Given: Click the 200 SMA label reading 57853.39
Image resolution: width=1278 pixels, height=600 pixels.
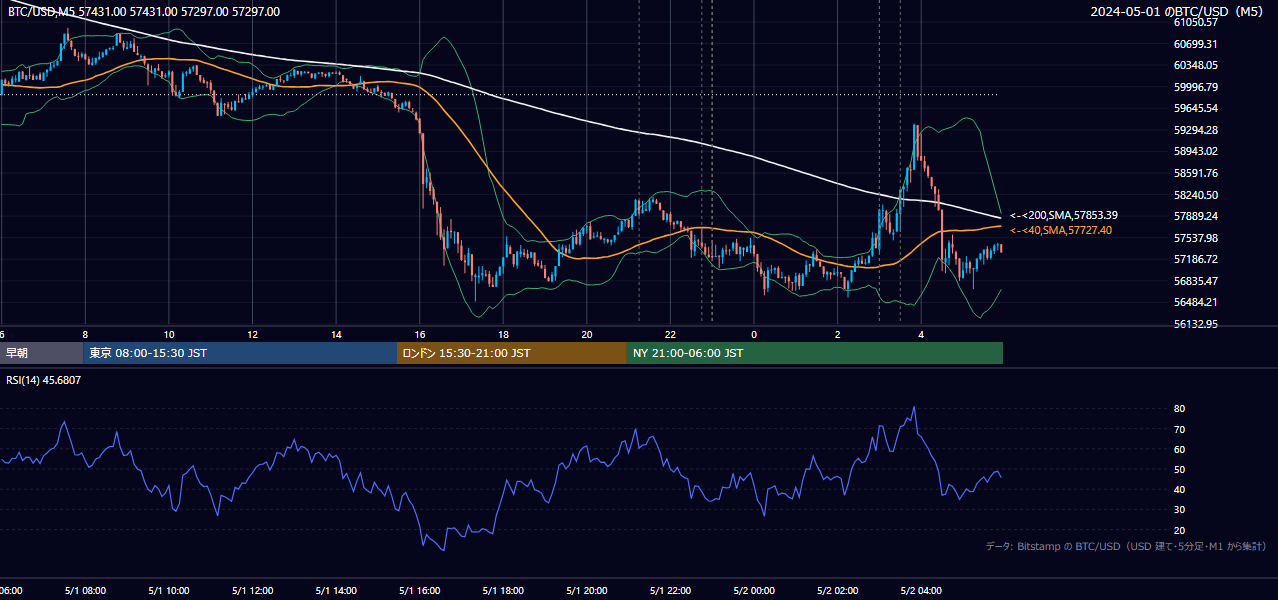Looking at the screenshot, I should tap(1064, 215).
